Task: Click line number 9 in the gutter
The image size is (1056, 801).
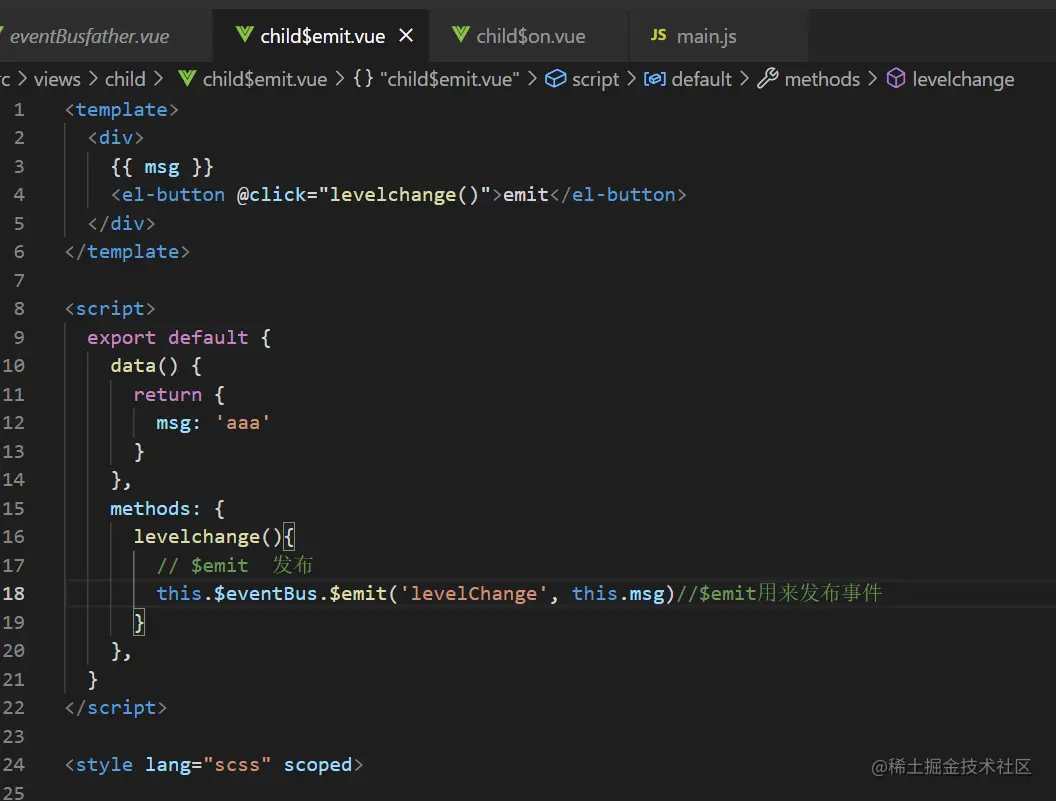Action: [19, 338]
